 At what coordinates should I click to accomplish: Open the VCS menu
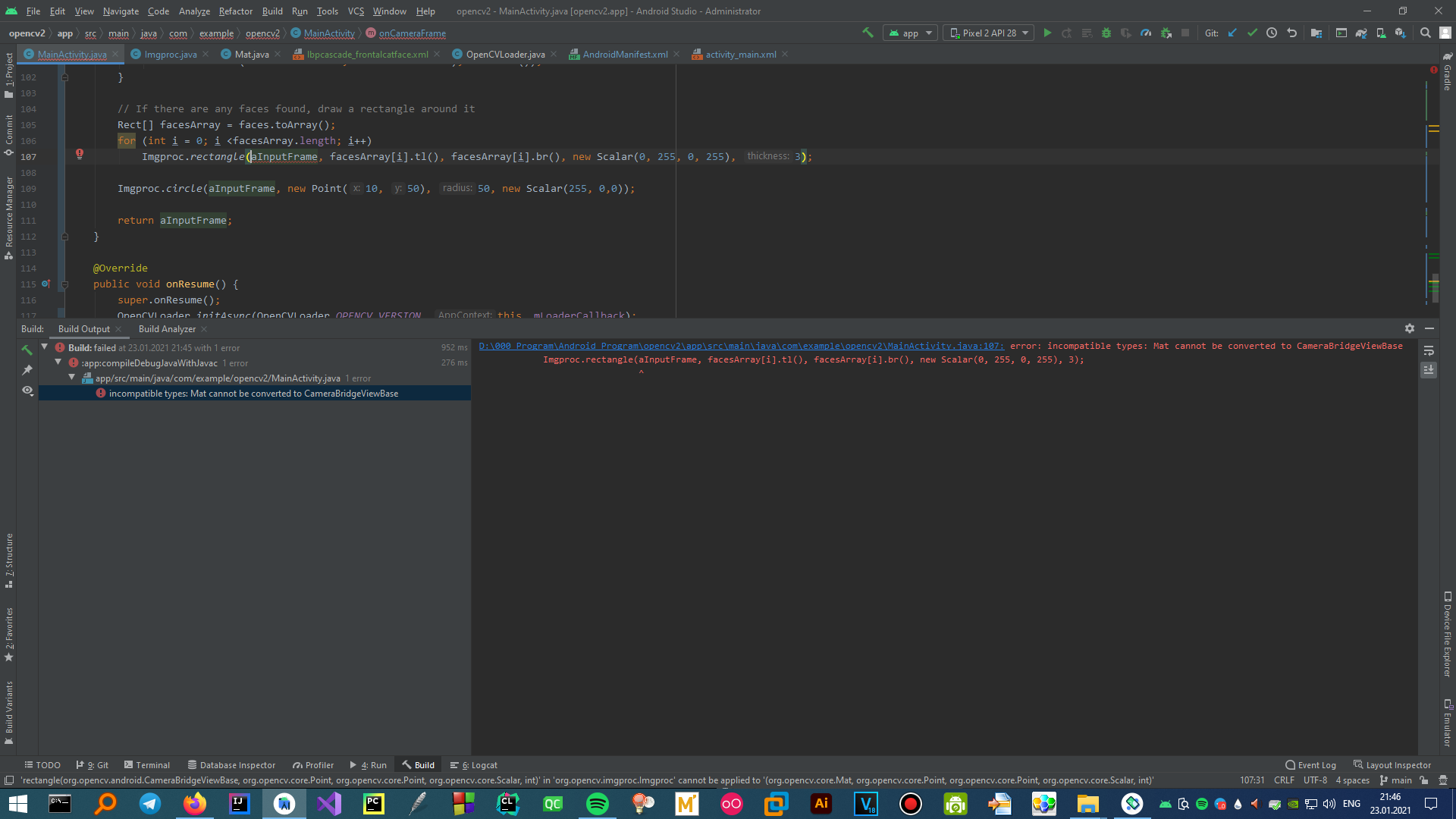356,11
